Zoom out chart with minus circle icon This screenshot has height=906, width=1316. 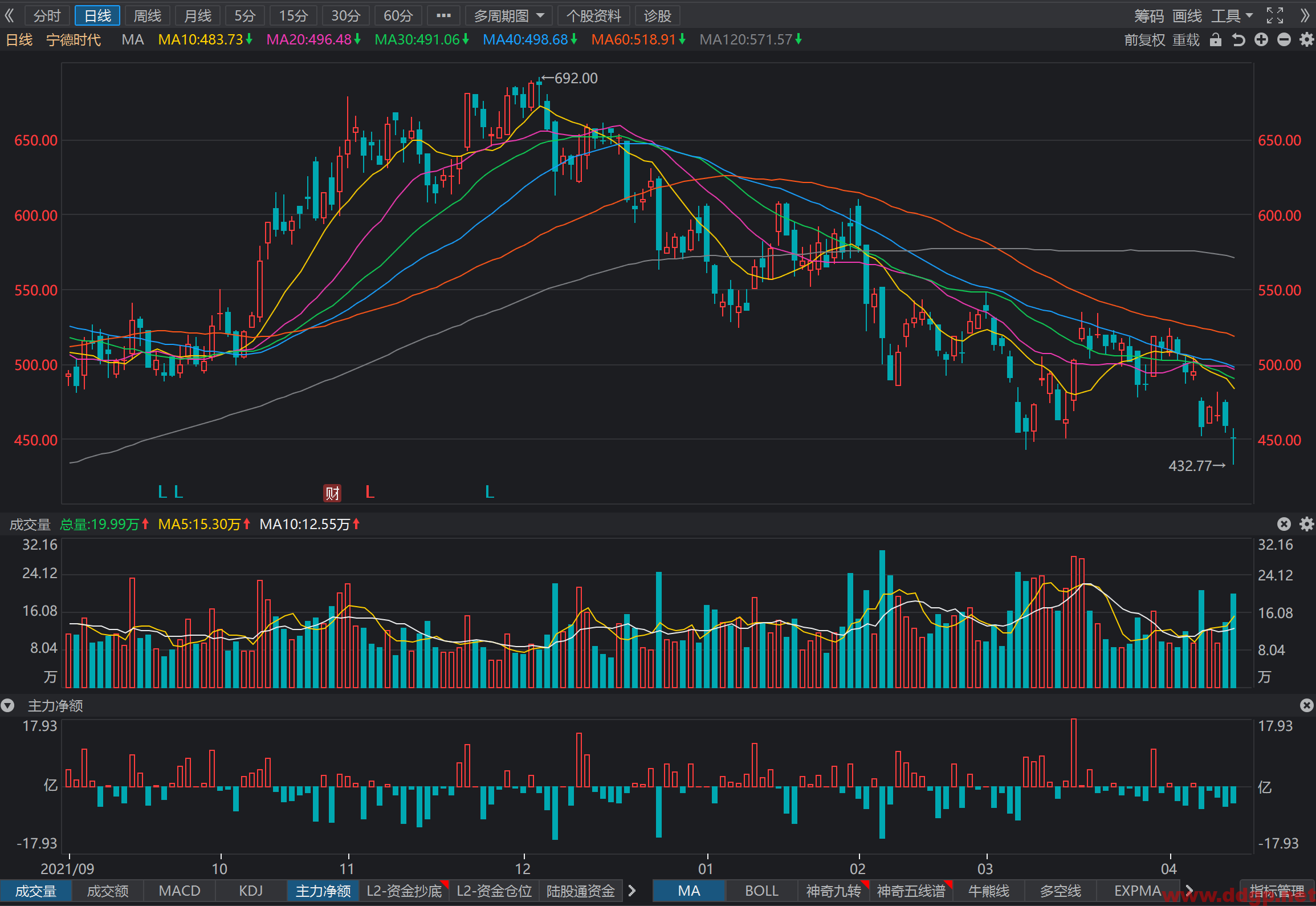click(x=1284, y=40)
